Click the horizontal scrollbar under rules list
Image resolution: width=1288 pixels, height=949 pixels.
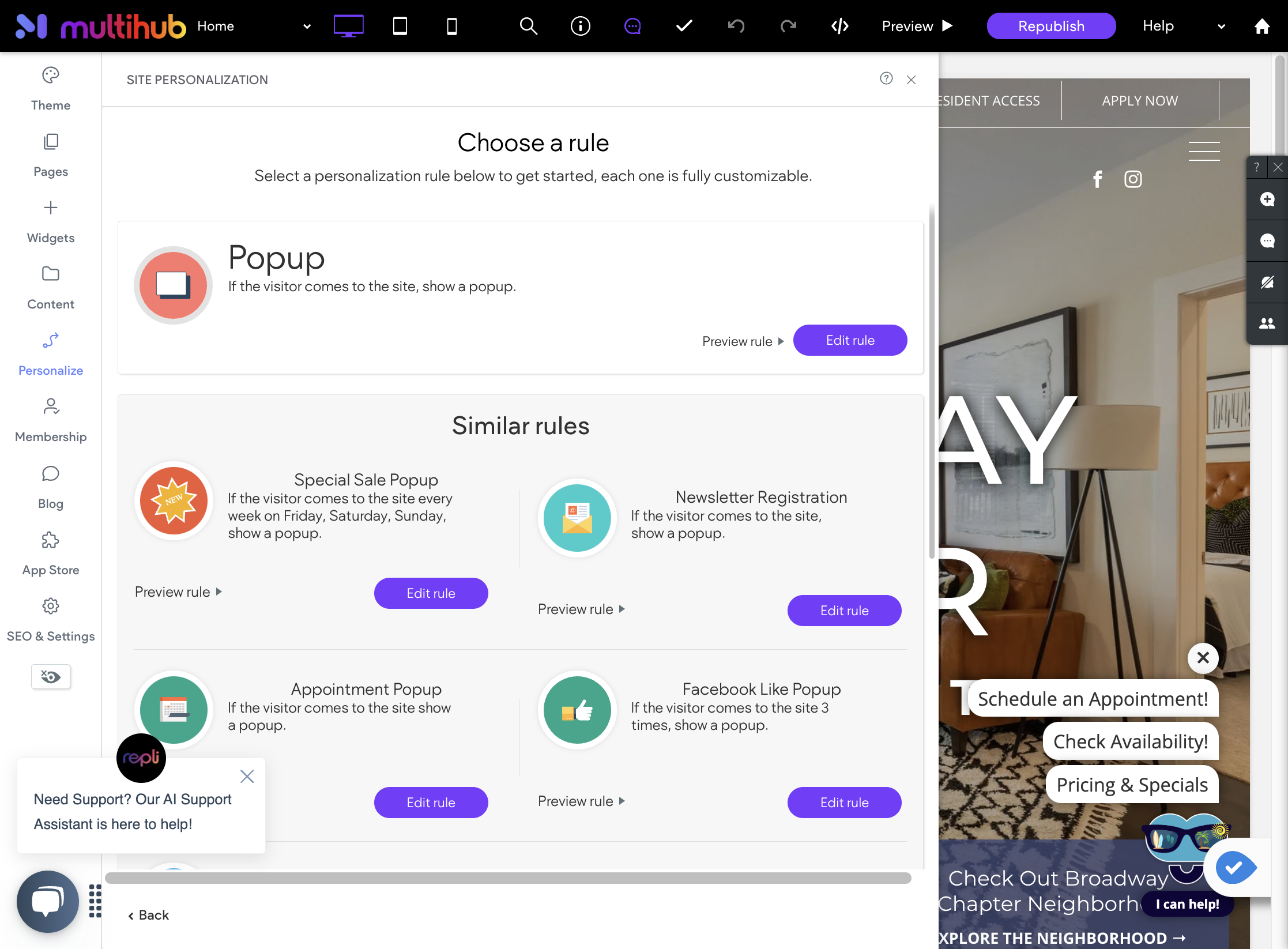click(x=508, y=878)
